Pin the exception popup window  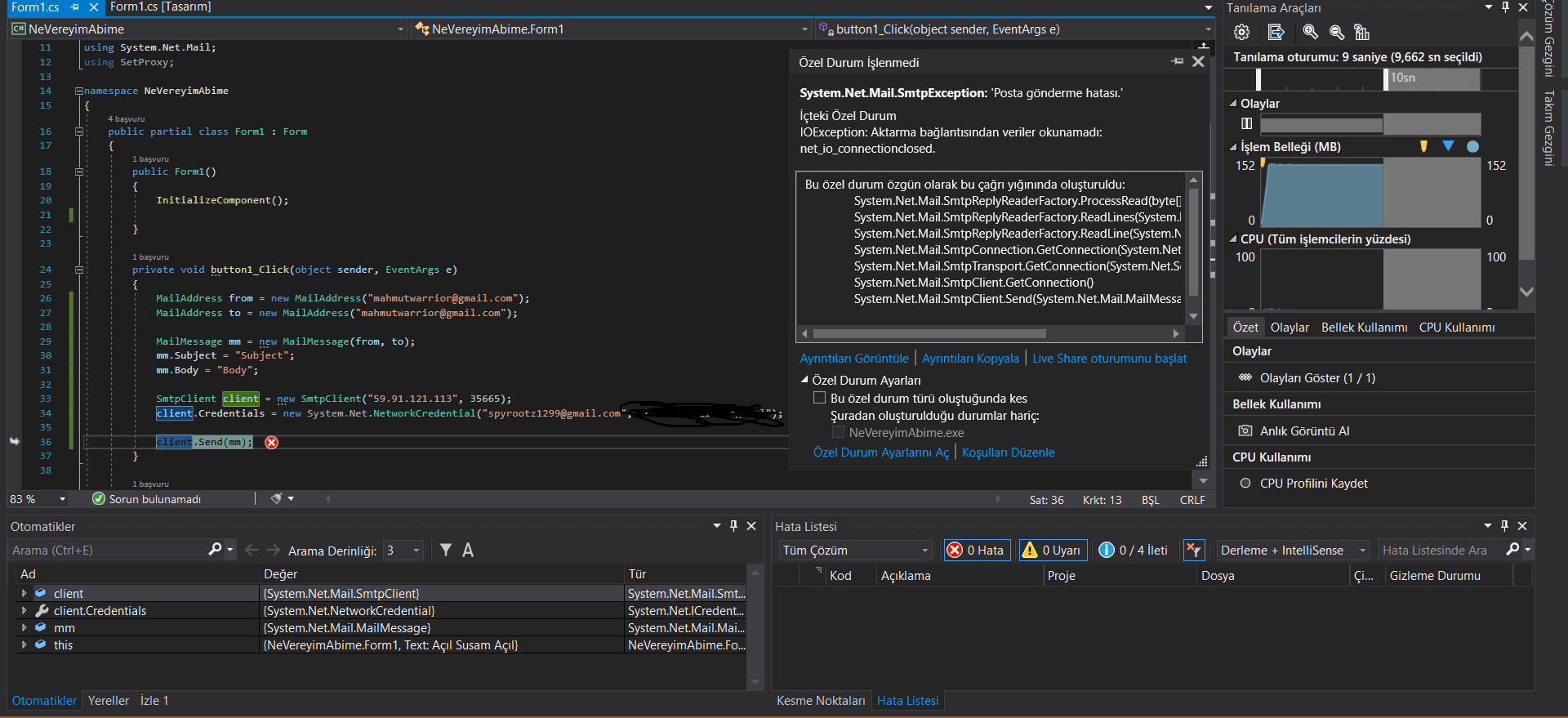point(1177,61)
